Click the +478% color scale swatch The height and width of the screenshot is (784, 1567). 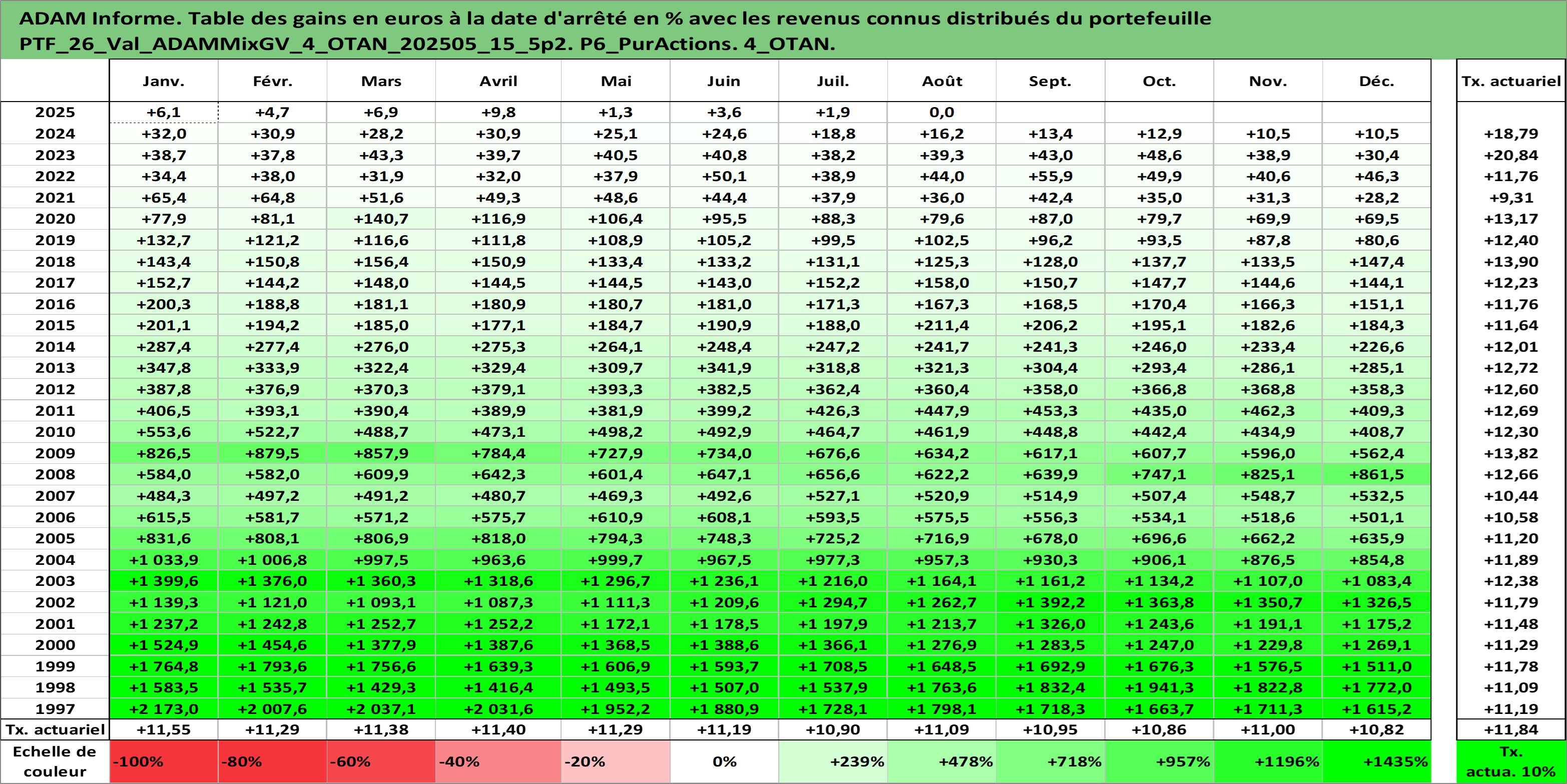942,761
